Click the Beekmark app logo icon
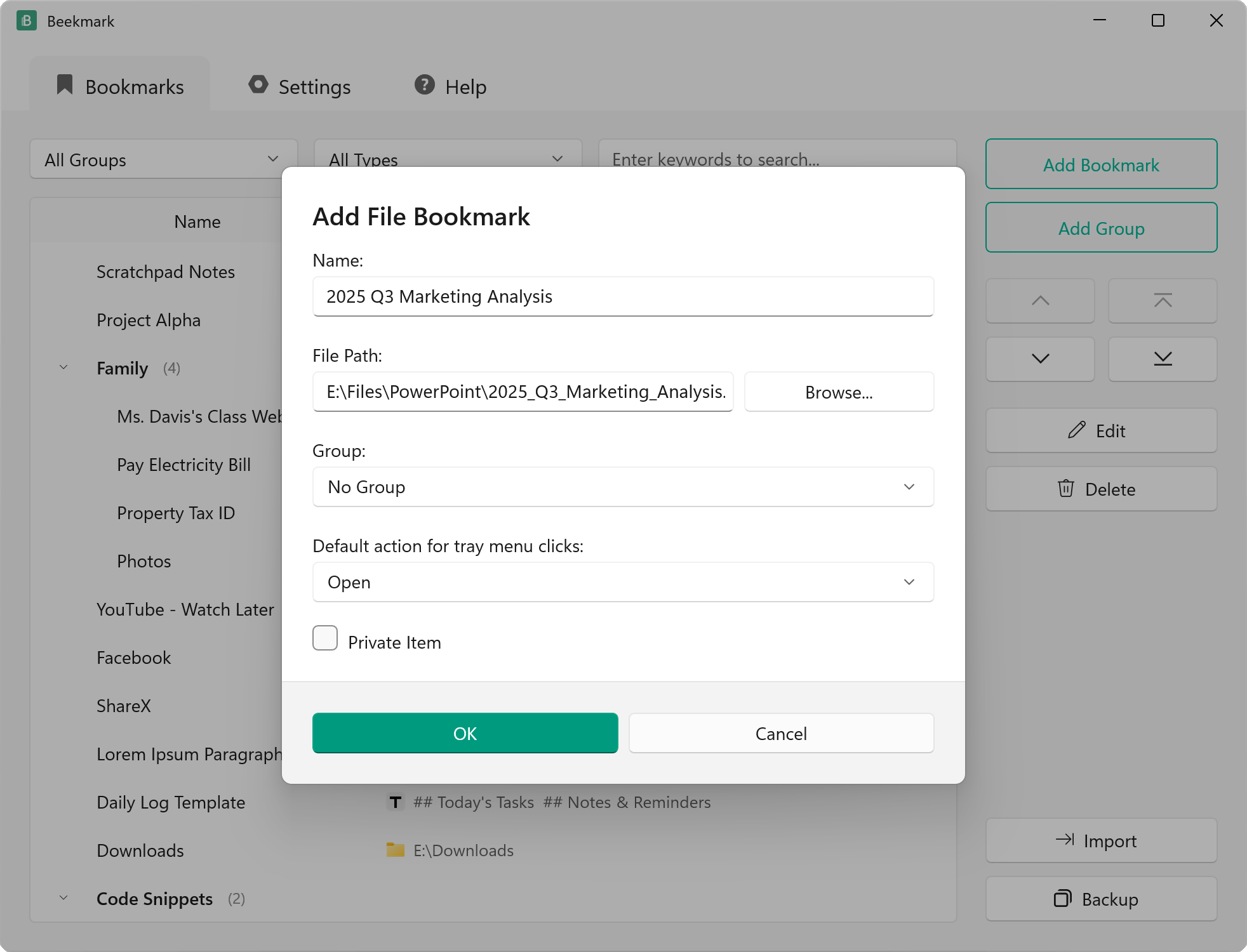The image size is (1247, 952). coord(26,21)
